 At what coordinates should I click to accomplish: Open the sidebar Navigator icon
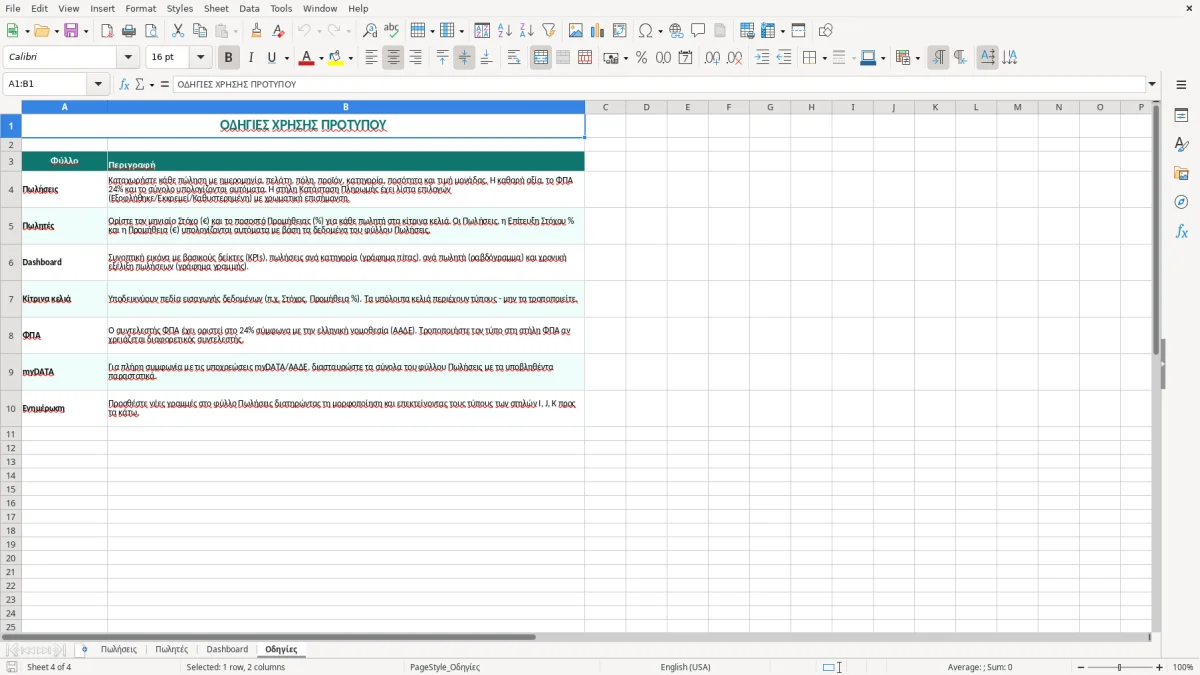[x=1181, y=202]
